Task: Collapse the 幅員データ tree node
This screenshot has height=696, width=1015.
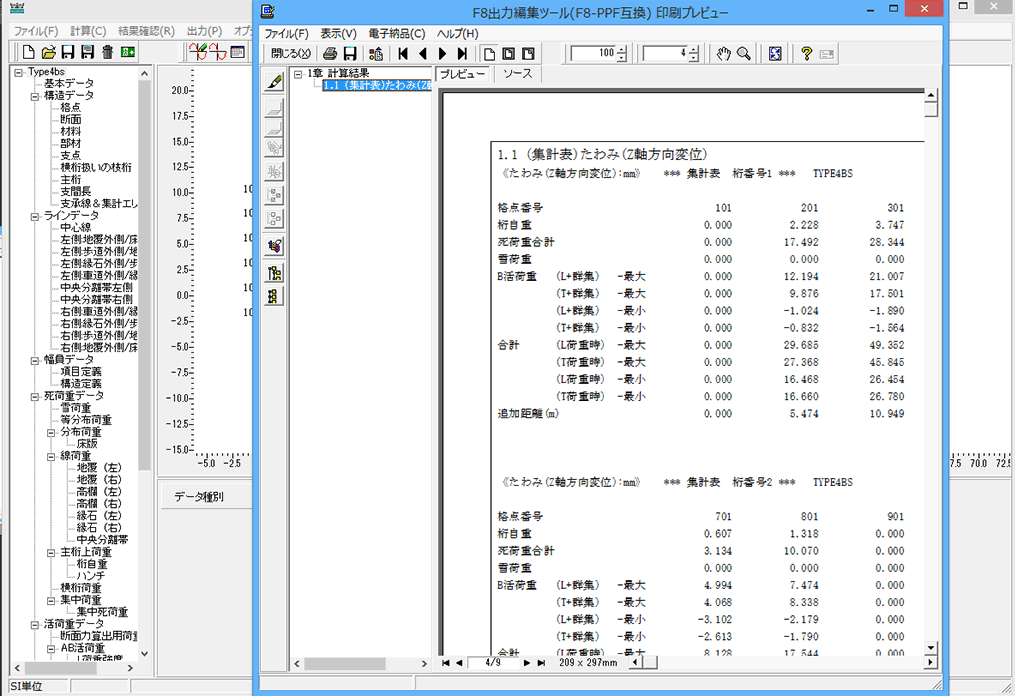Action: [35, 360]
